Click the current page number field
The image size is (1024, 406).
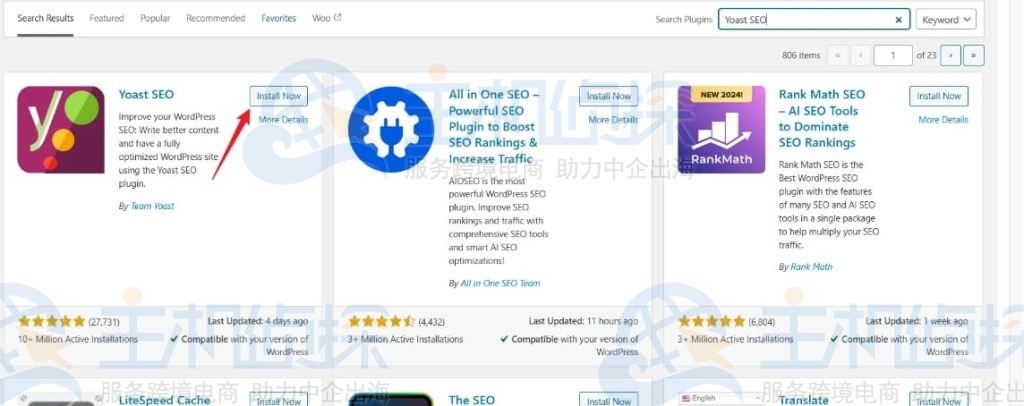point(893,55)
